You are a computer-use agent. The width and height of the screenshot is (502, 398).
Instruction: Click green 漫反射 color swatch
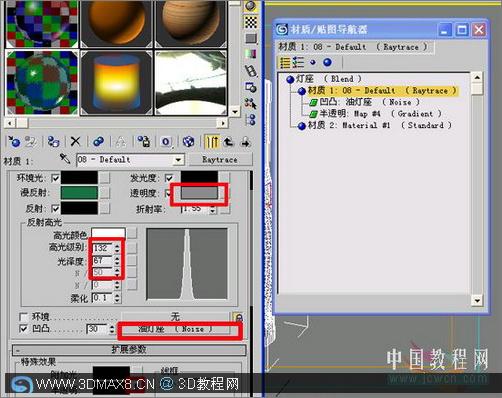coord(79,193)
